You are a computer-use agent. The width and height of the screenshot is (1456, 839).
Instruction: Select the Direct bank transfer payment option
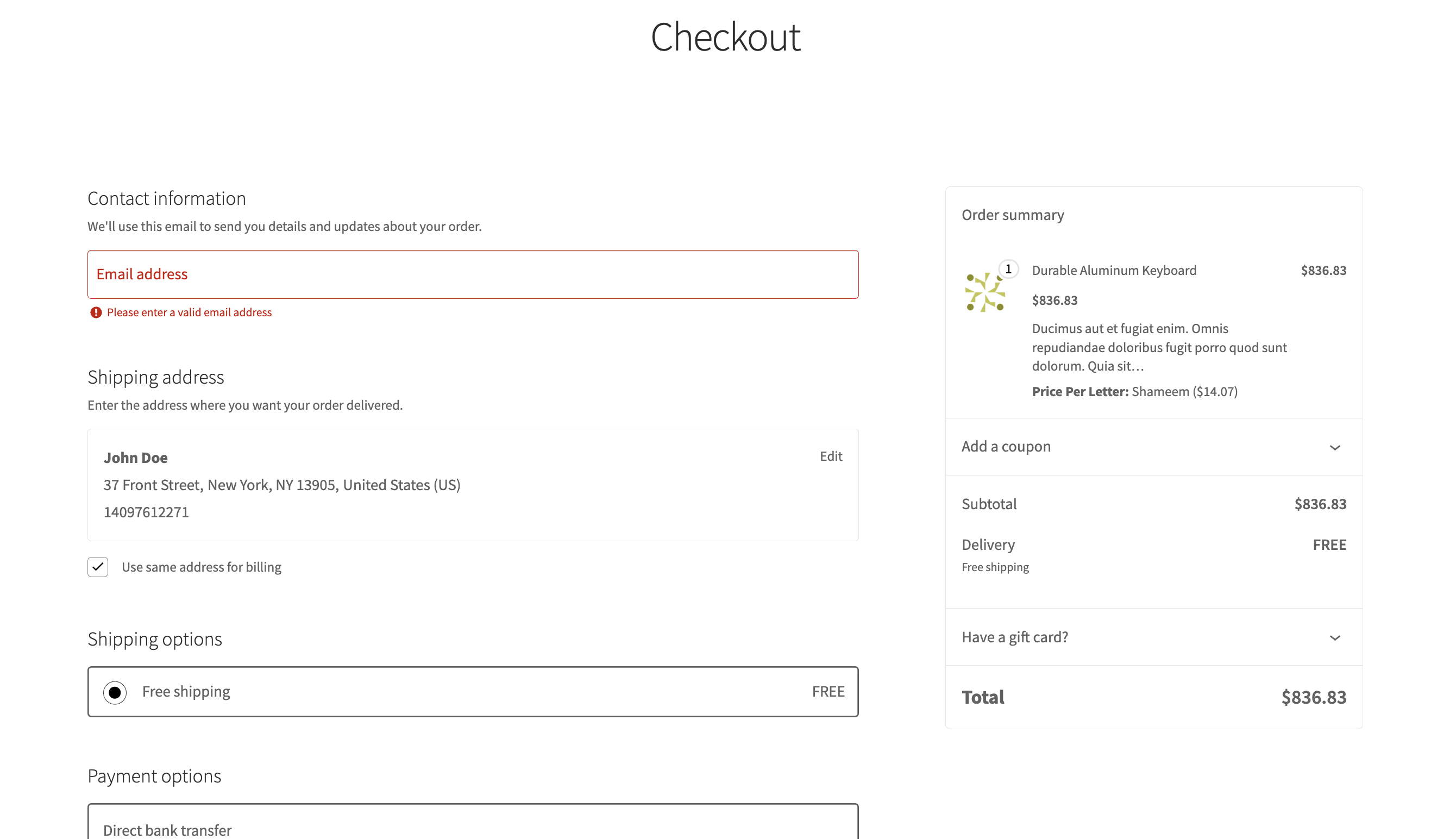pyautogui.click(x=472, y=822)
